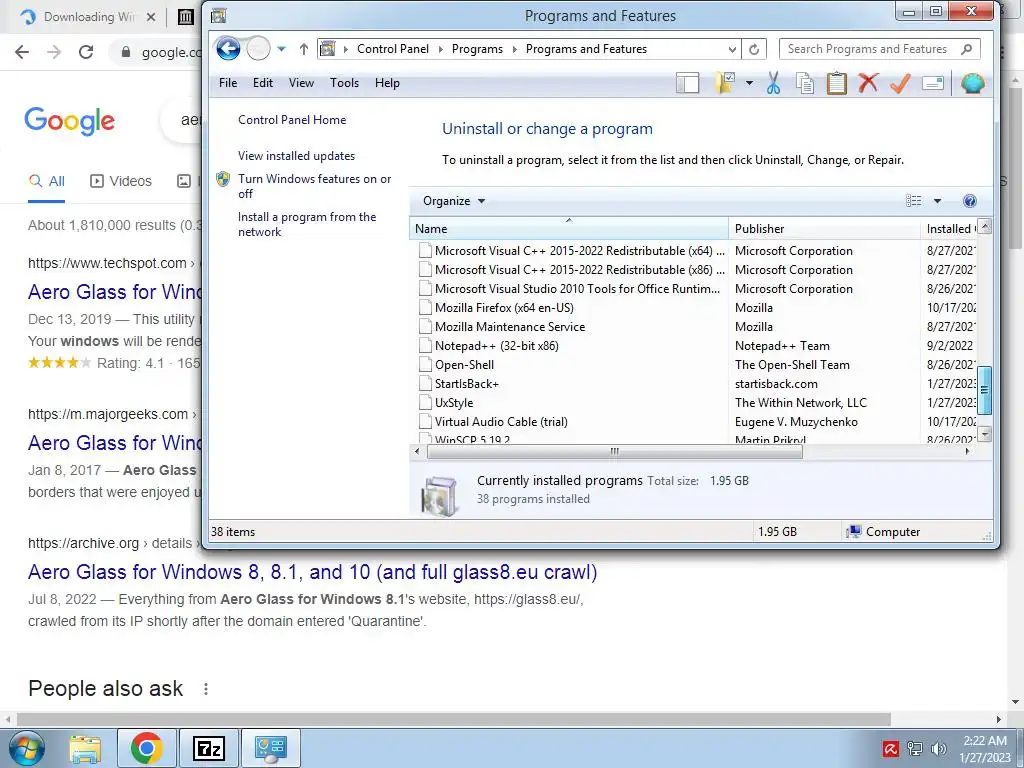Image resolution: width=1024 pixels, height=768 pixels.
Task: Expand the arrow after Control Panel breadcrumb
Action: point(440,49)
